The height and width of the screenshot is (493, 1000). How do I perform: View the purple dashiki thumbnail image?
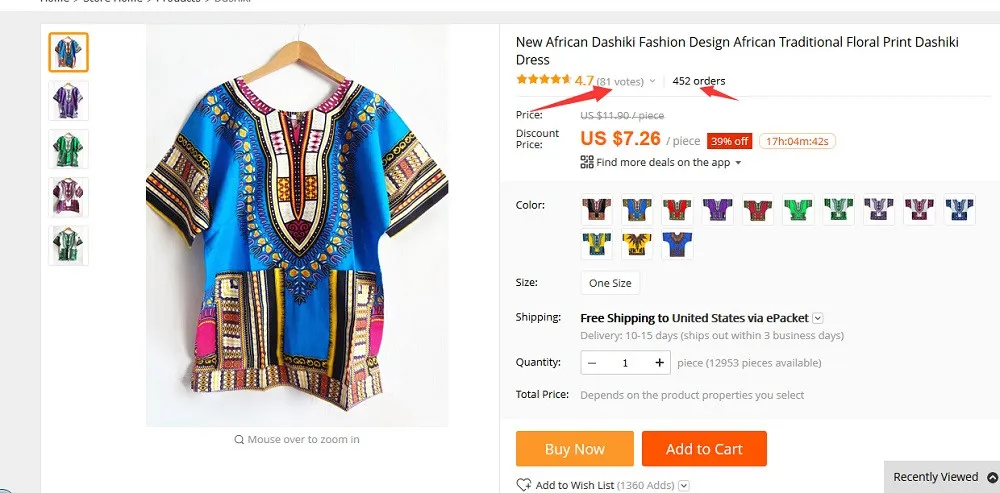point(69,101)
